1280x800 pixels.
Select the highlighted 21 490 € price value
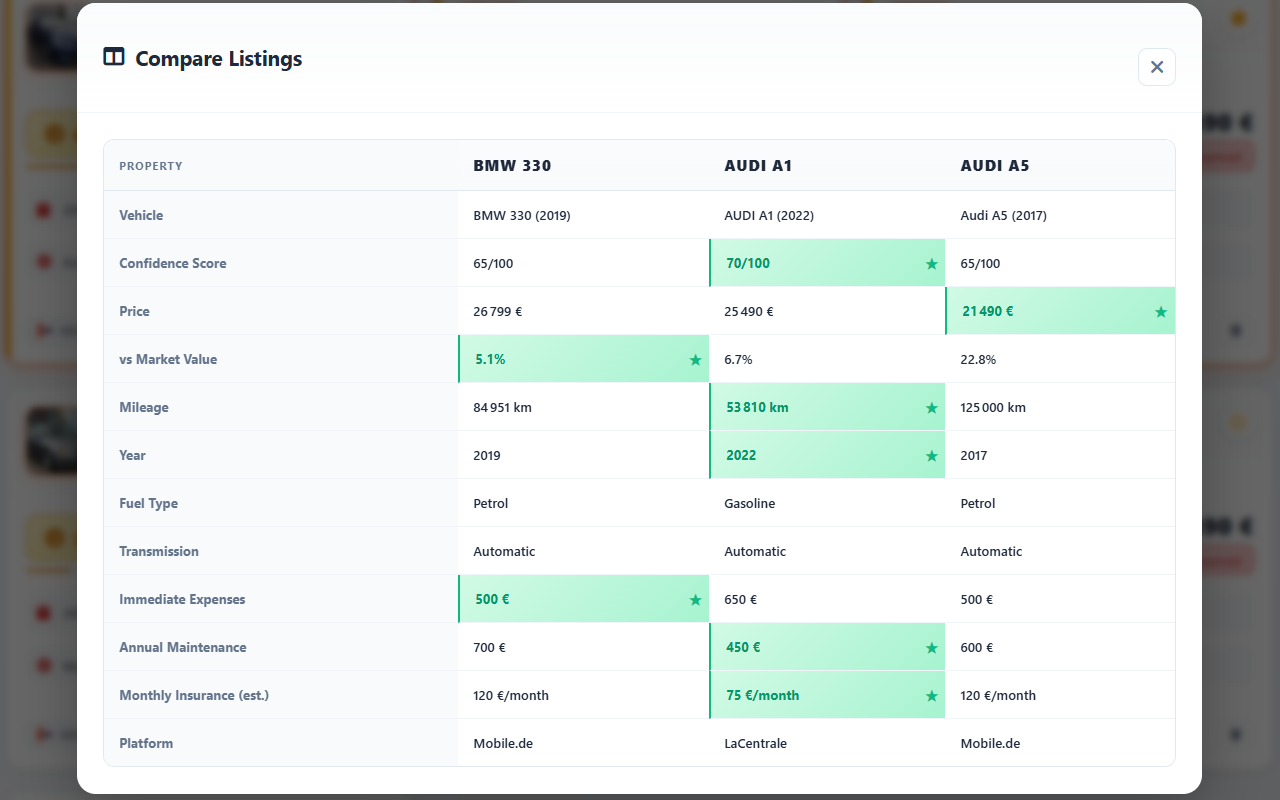coord(988,311)
